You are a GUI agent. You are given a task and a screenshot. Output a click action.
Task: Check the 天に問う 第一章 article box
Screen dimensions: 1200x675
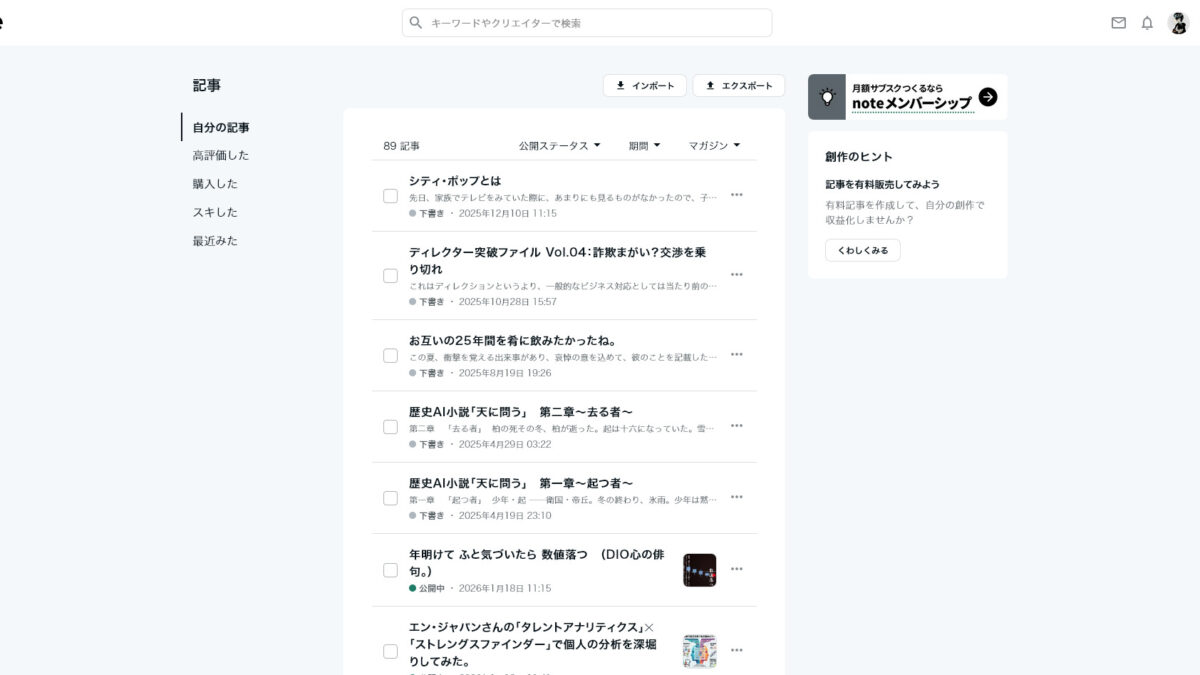[390, 498]
